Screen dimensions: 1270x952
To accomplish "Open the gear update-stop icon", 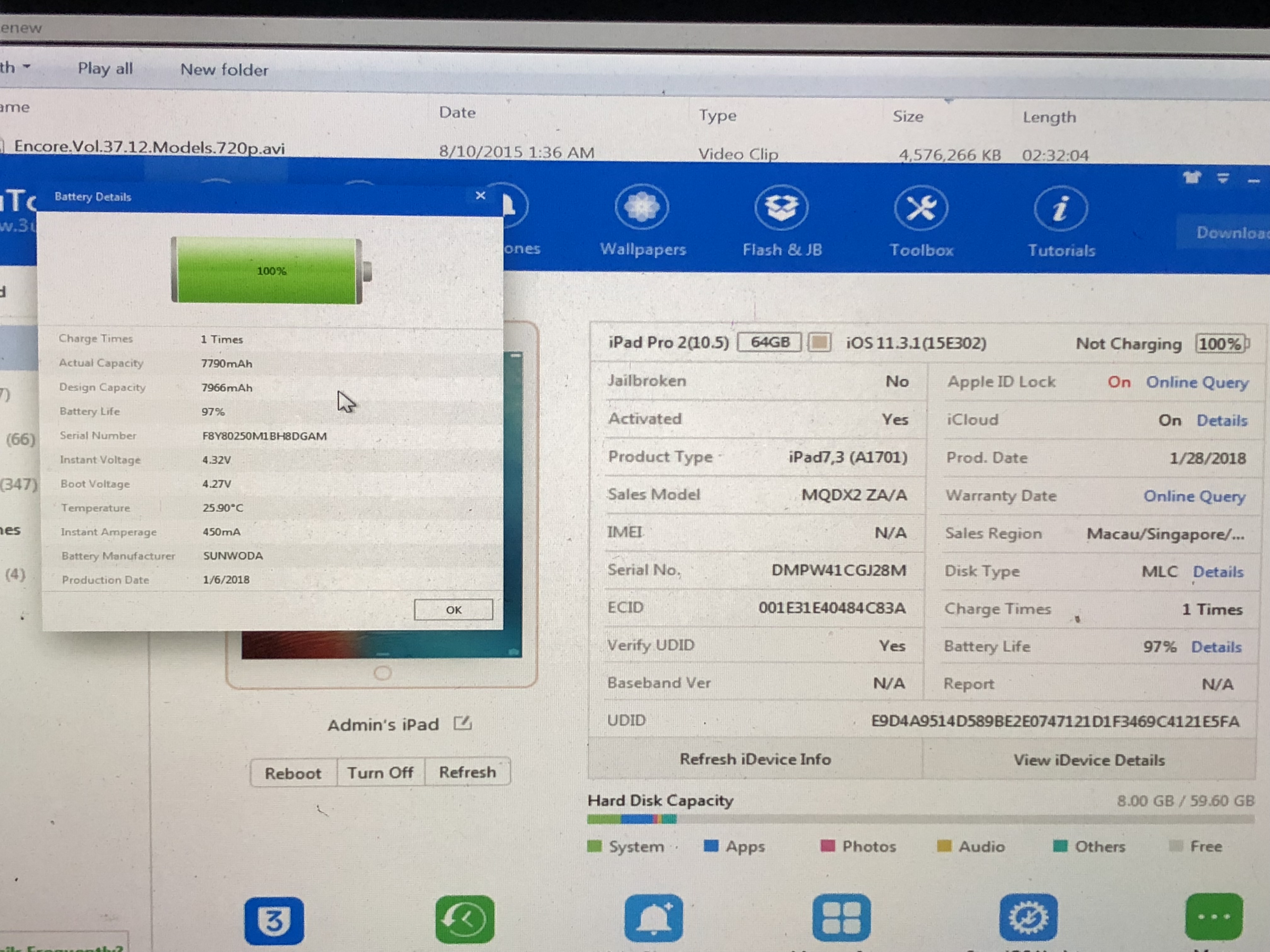I will tap(1028, 917).
